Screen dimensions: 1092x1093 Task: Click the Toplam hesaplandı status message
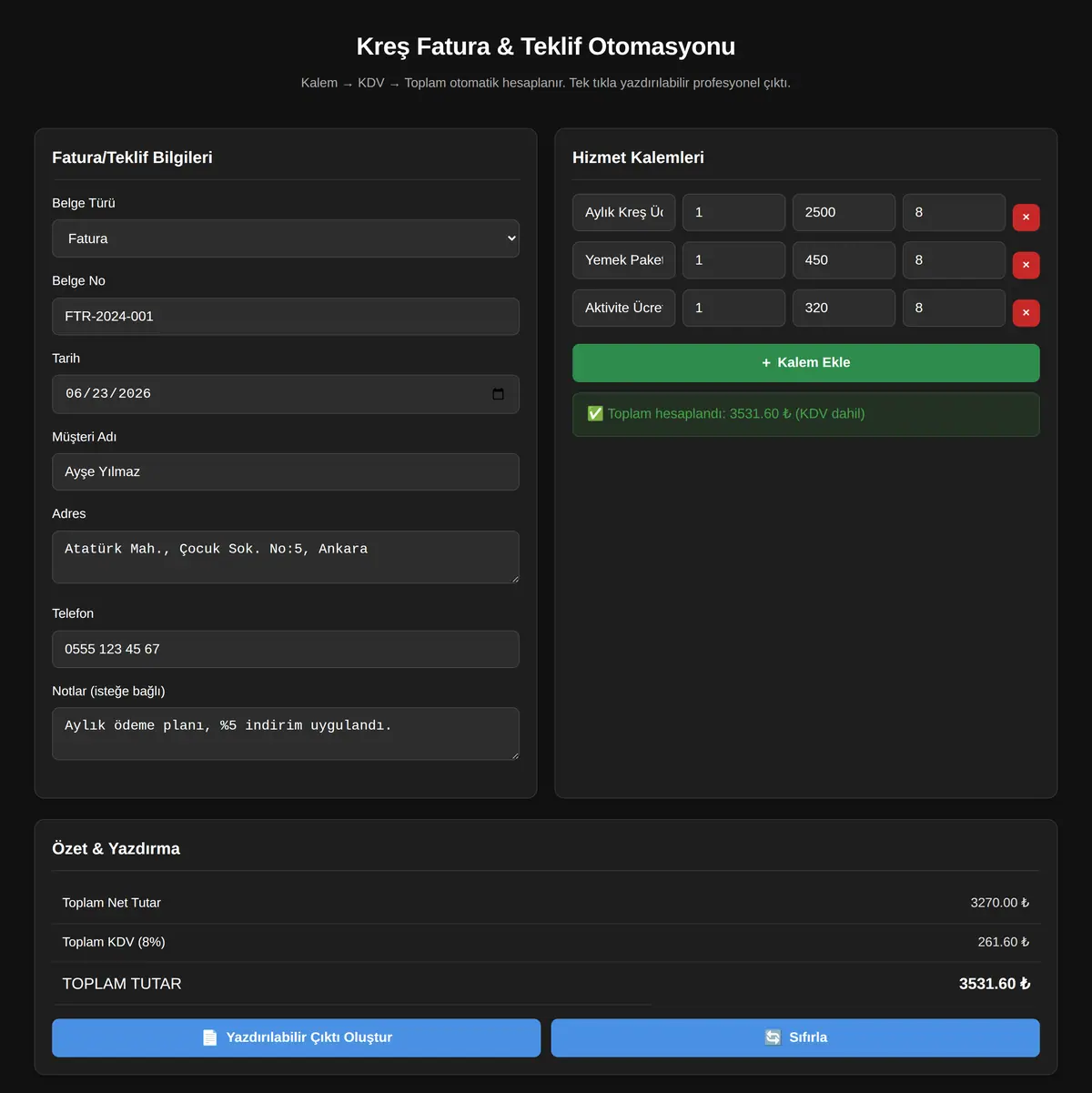click(x=805, y=414)
